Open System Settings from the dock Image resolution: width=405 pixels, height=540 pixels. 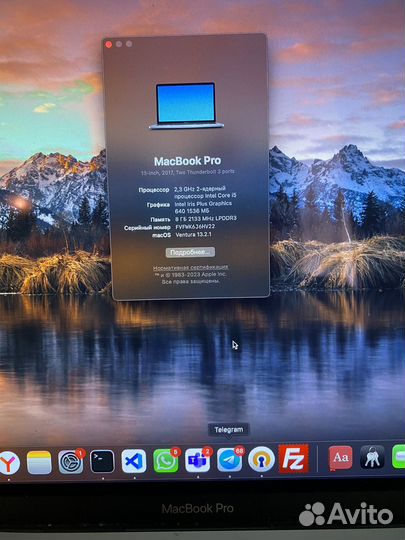pyautogui.click(x=71, y=461)
